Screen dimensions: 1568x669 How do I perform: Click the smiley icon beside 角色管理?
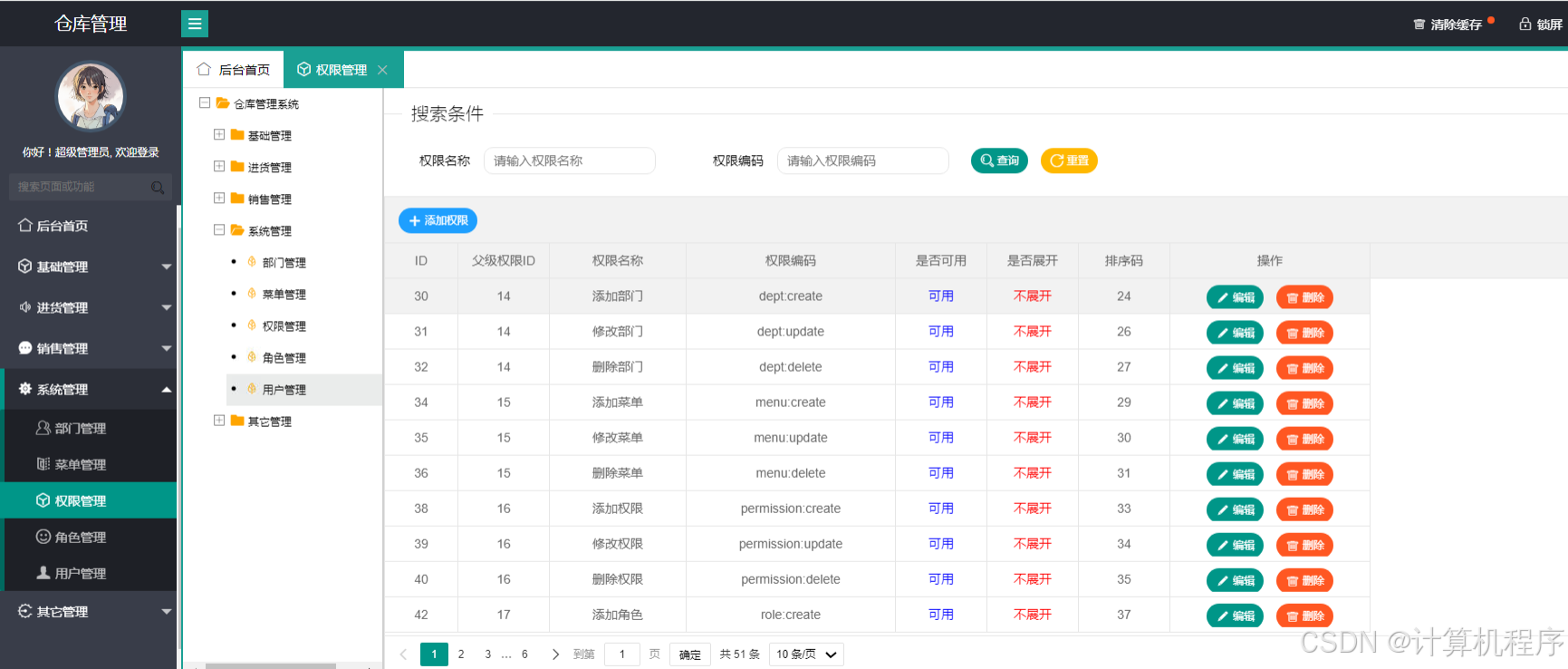pos(43,537)
